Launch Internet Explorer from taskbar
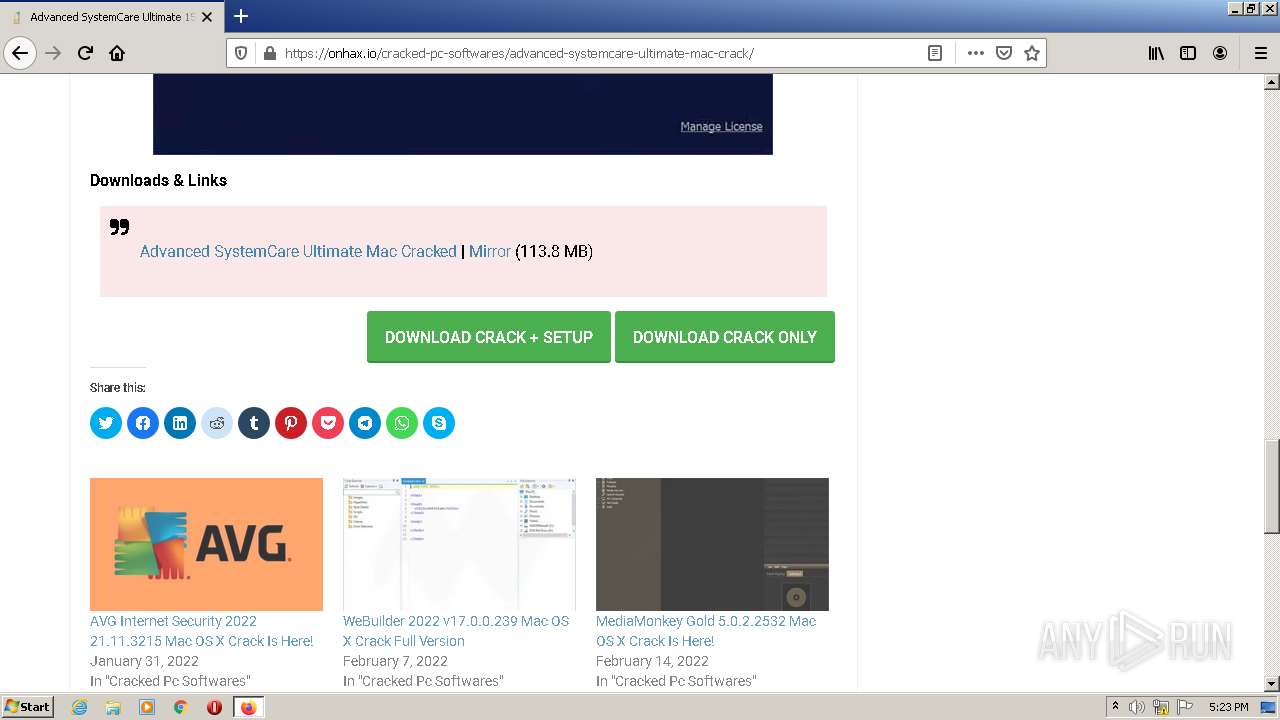The height and width of the screenshot is (720, 1280). pyautogui.click(x=80, y=707)
